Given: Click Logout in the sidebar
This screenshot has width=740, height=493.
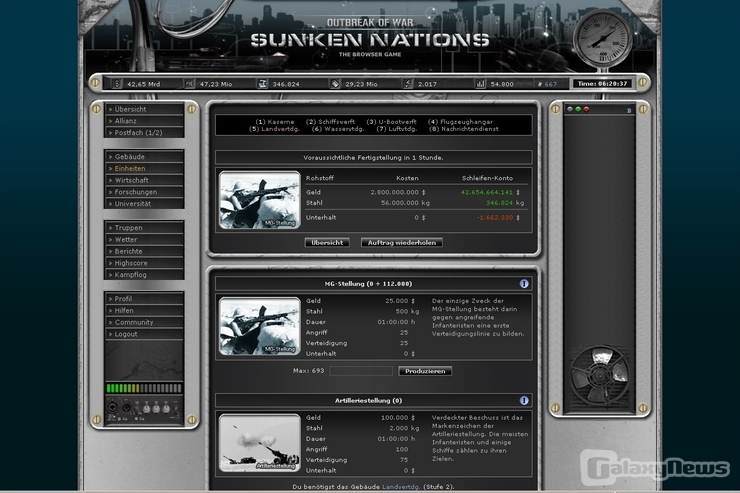Looking at the screenshot, I should (x=144, y=334).
